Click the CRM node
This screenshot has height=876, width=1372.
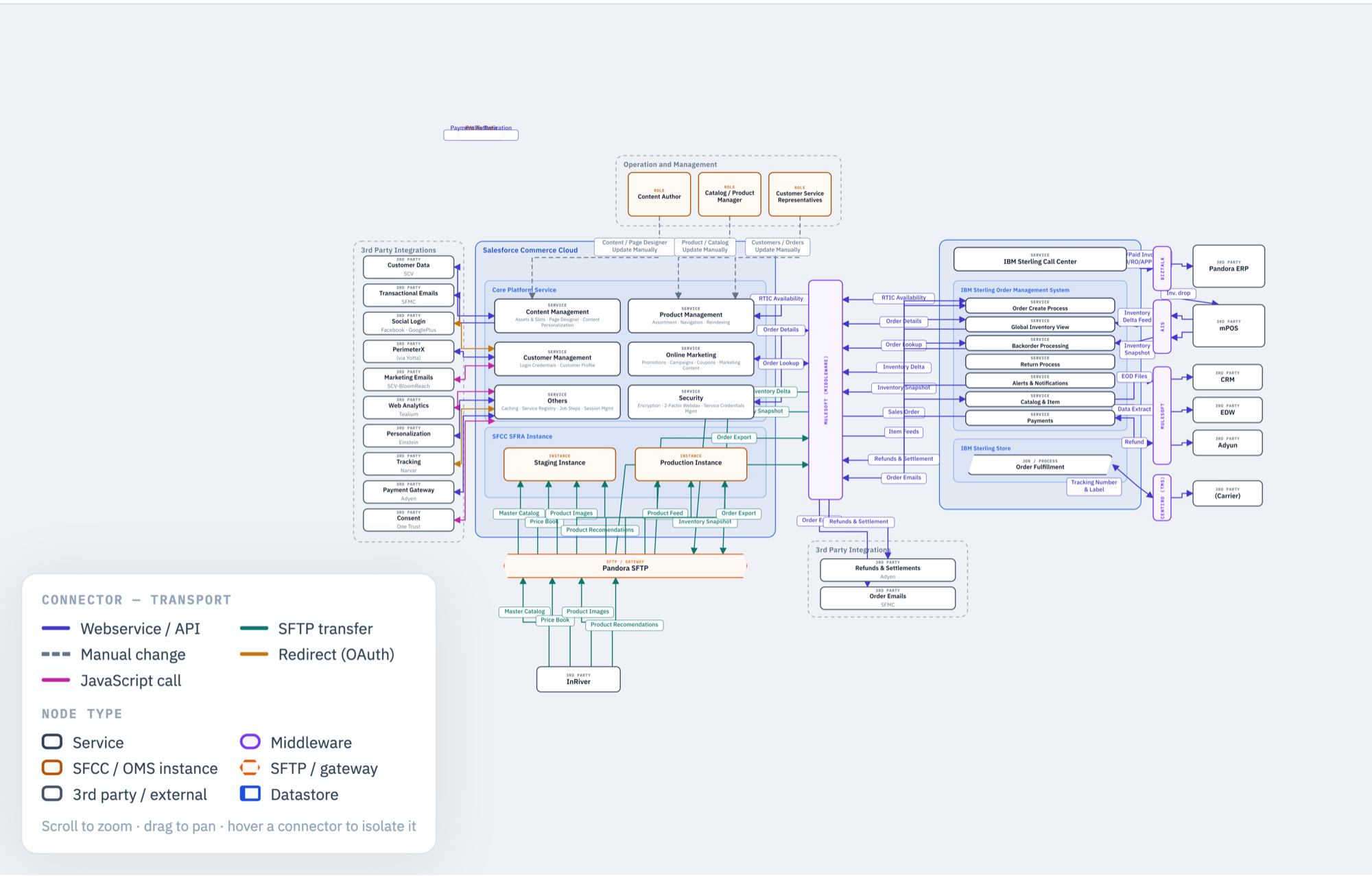(x=1227, y=377)
